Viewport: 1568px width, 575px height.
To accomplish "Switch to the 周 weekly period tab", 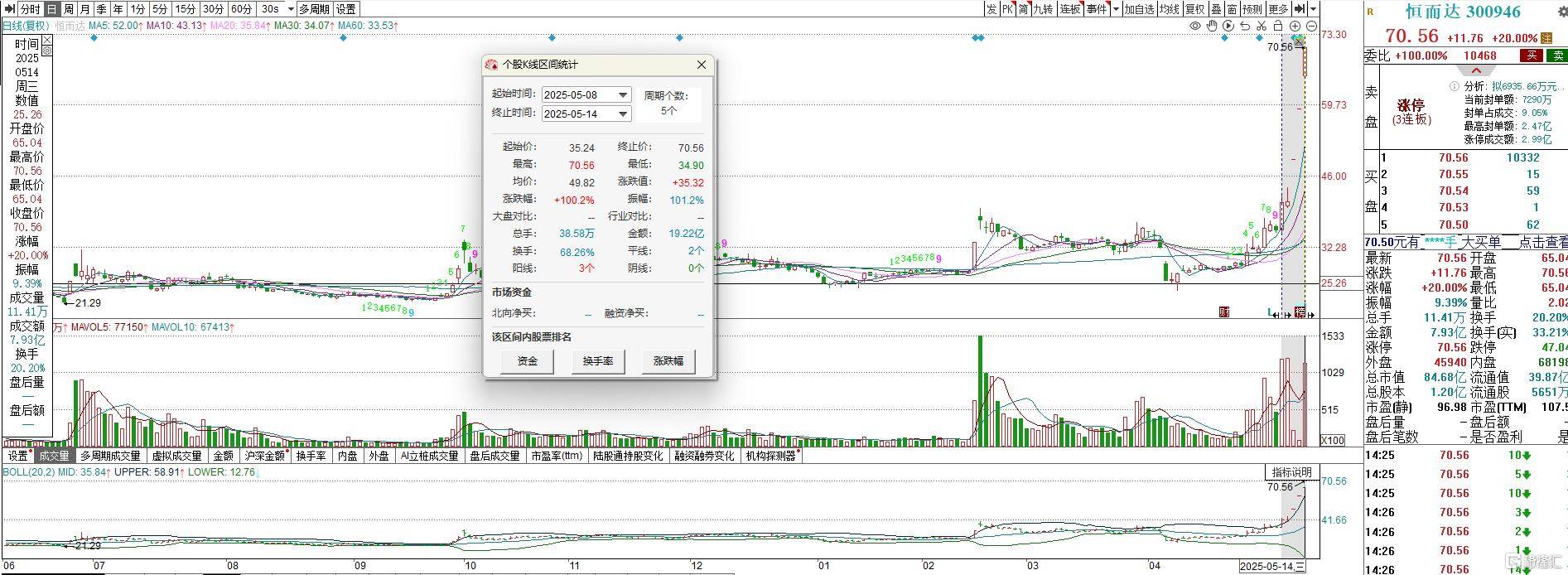I will click(69, 9).
